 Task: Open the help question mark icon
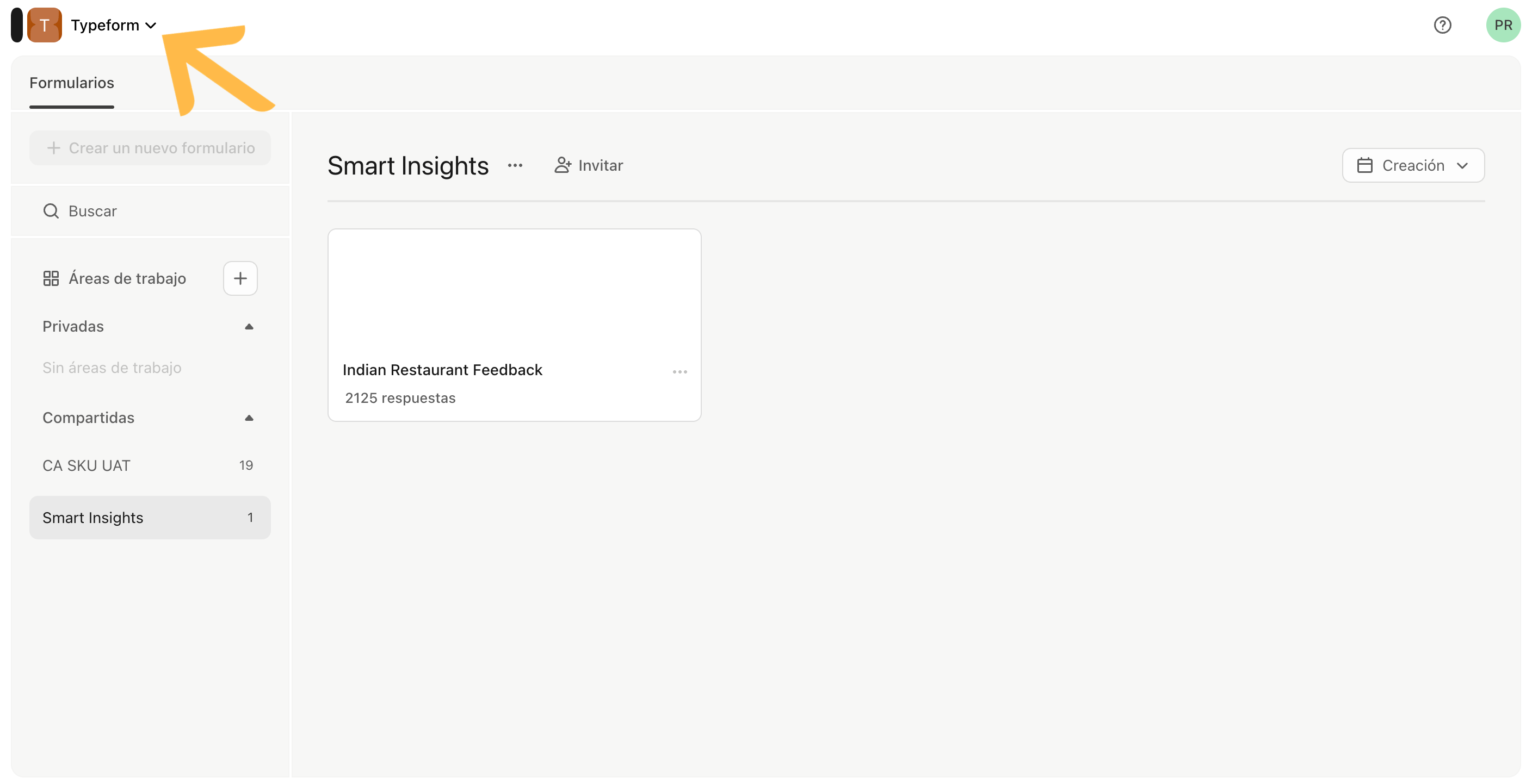1442,25
